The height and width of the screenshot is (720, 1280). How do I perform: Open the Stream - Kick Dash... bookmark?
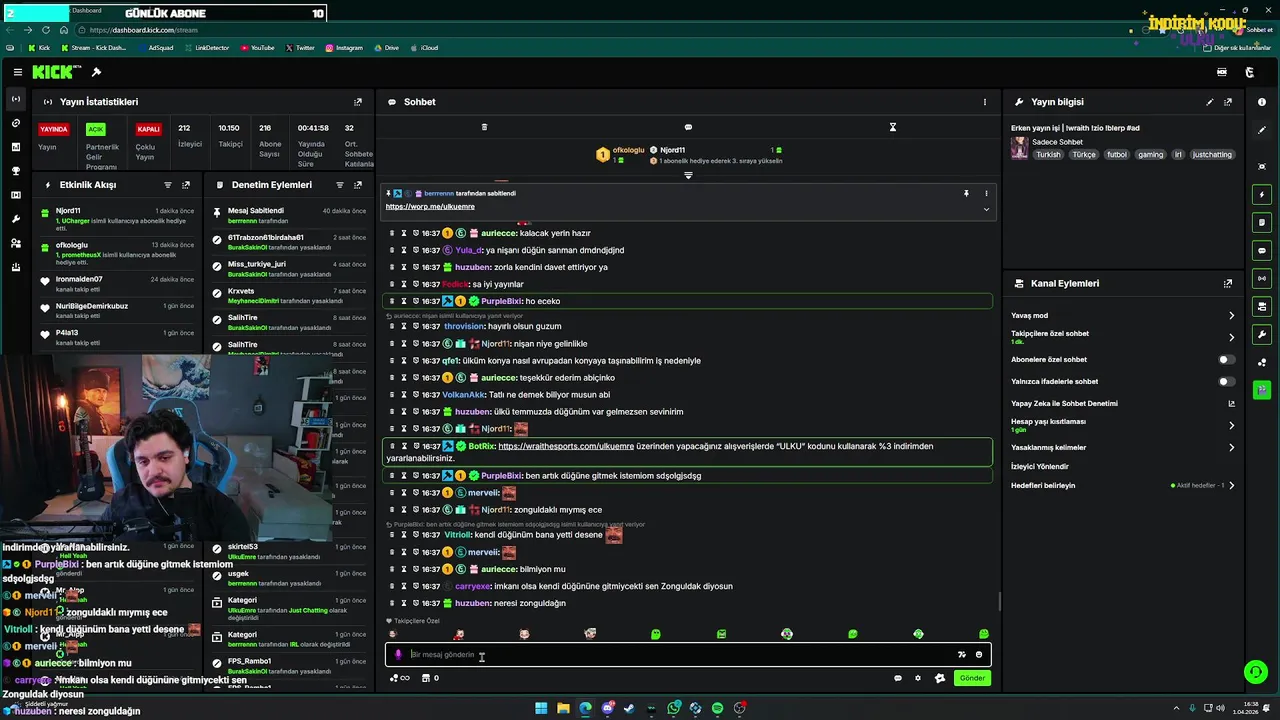[x=94, y=47]
